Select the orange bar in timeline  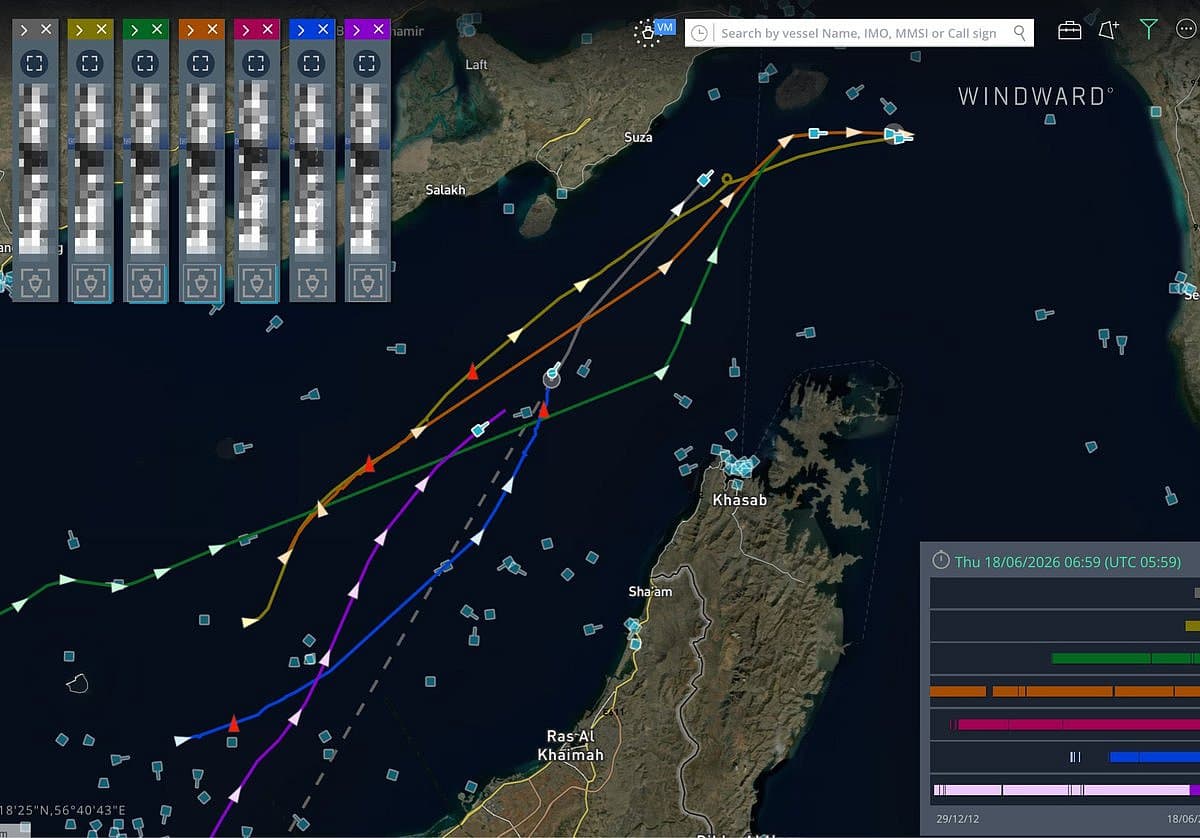click(1064, 691)
